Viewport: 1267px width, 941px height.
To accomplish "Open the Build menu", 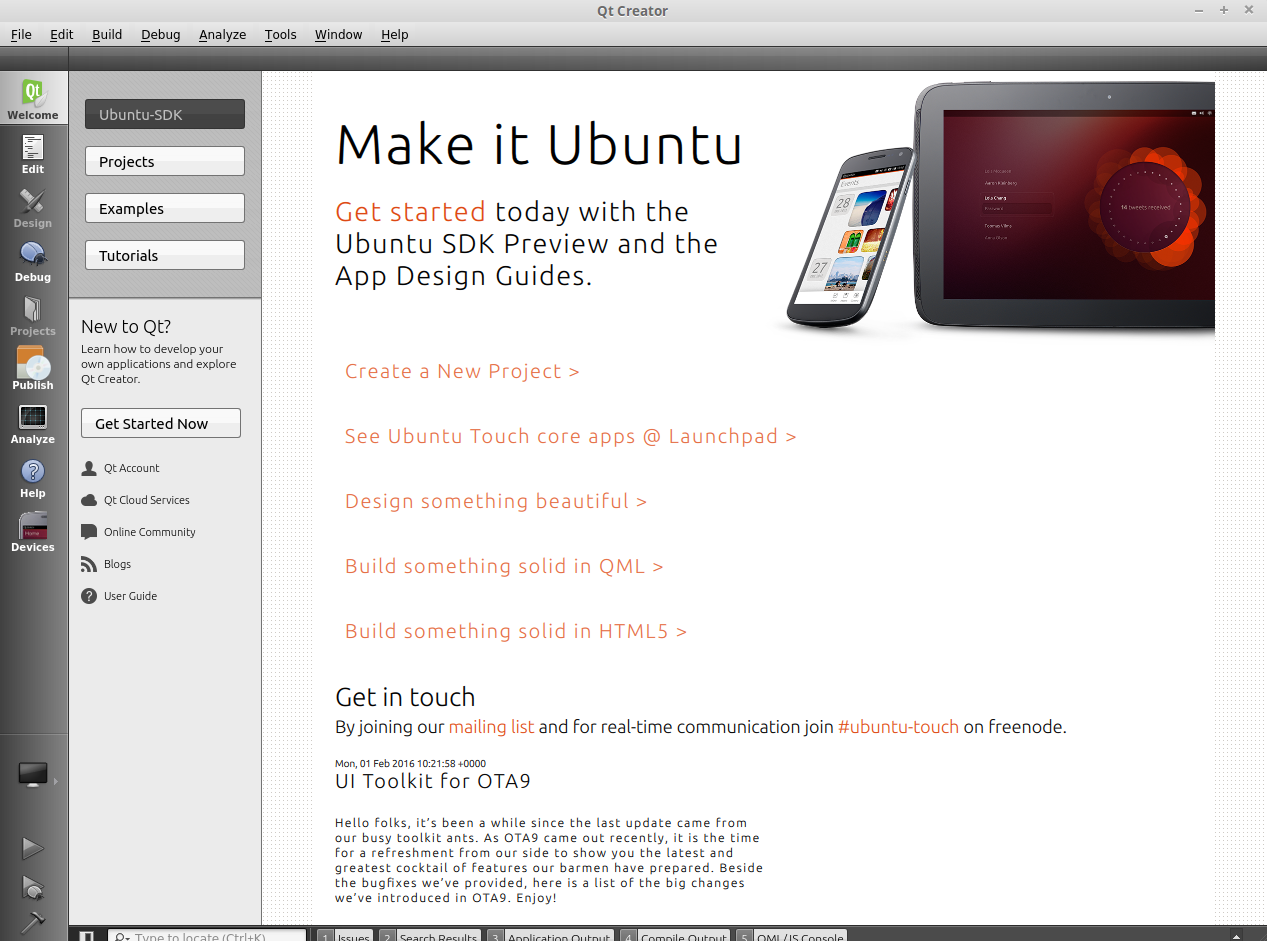I will (107, 34).
